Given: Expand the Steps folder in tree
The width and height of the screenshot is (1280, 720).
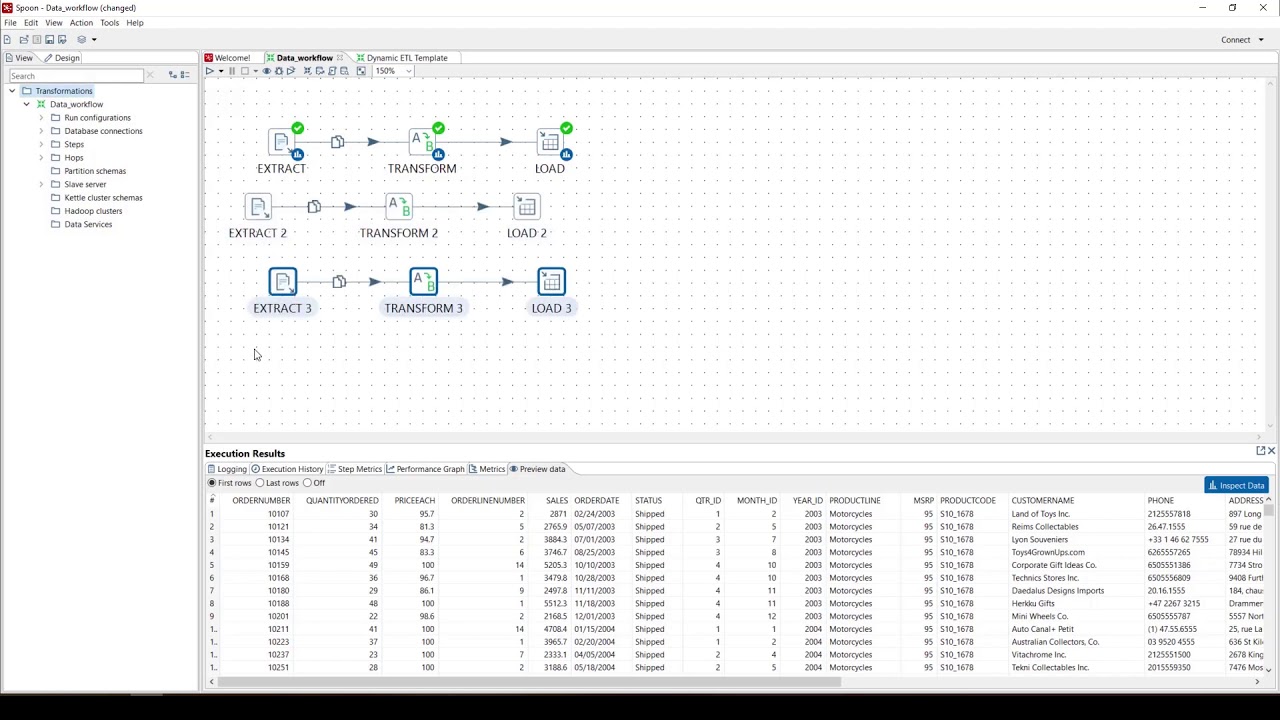Looking at the screenshot, I should [x=41, y=144].
